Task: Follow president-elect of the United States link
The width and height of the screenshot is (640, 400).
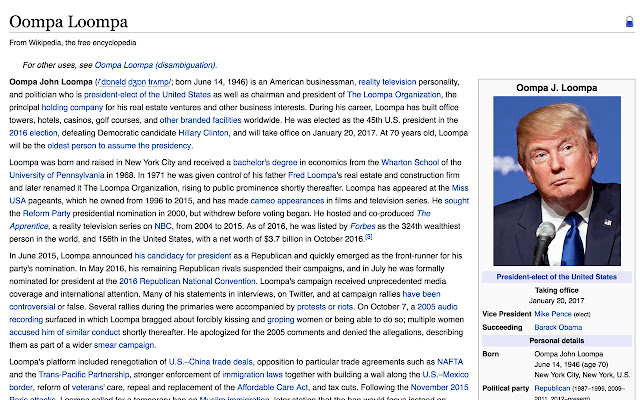Action: 147,95
